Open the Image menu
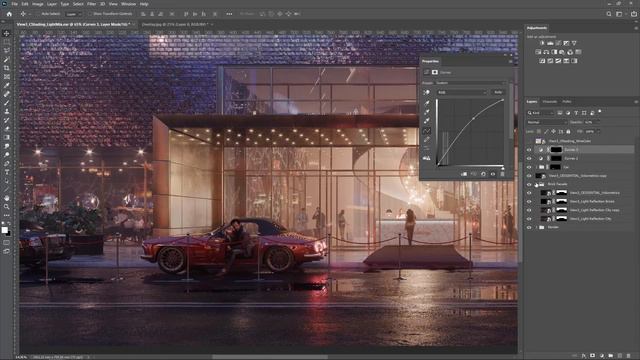 pos(38,4)
